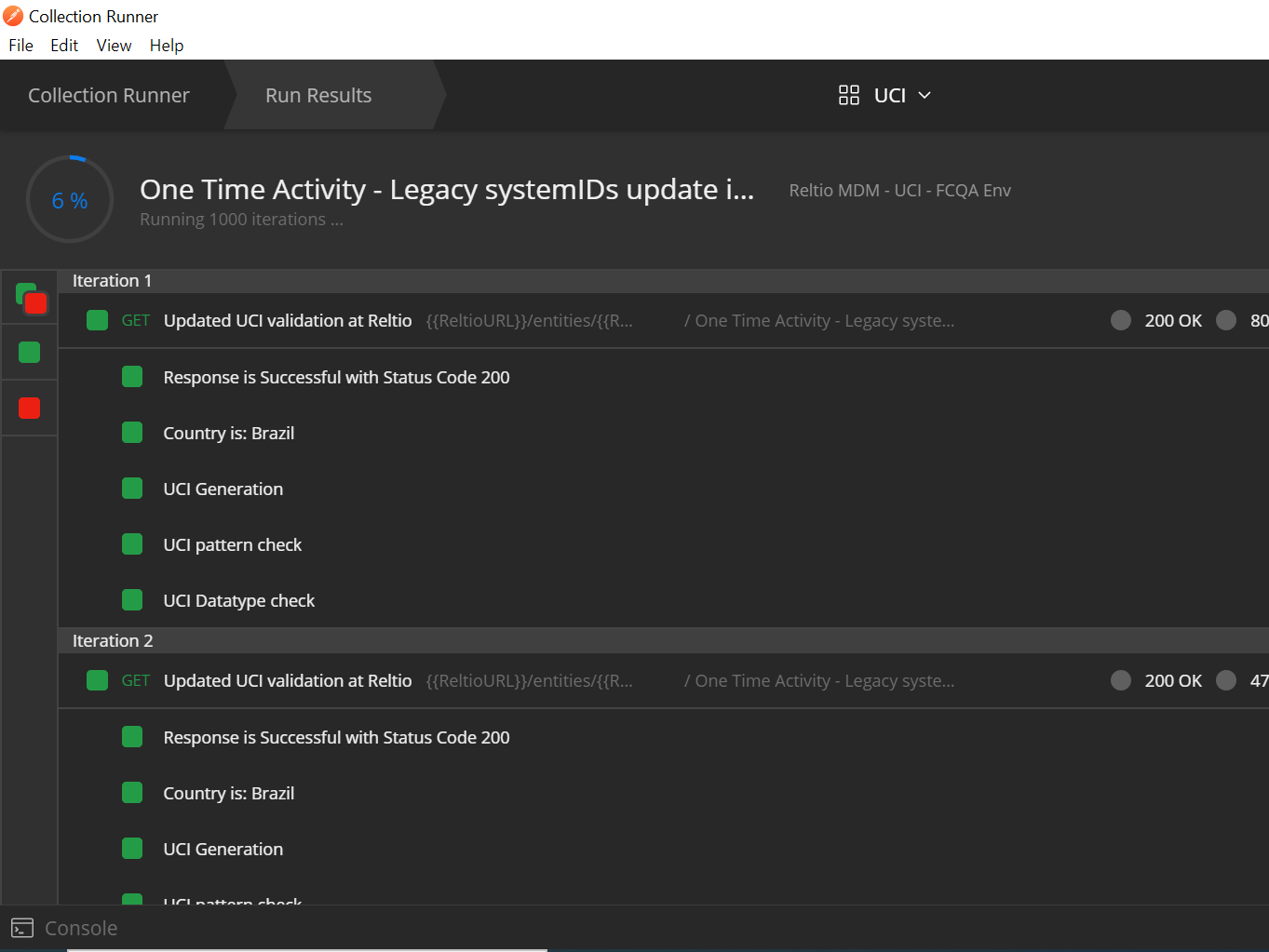Click the grey dot before Iteration 2's 200 OK

point(1121,680)
